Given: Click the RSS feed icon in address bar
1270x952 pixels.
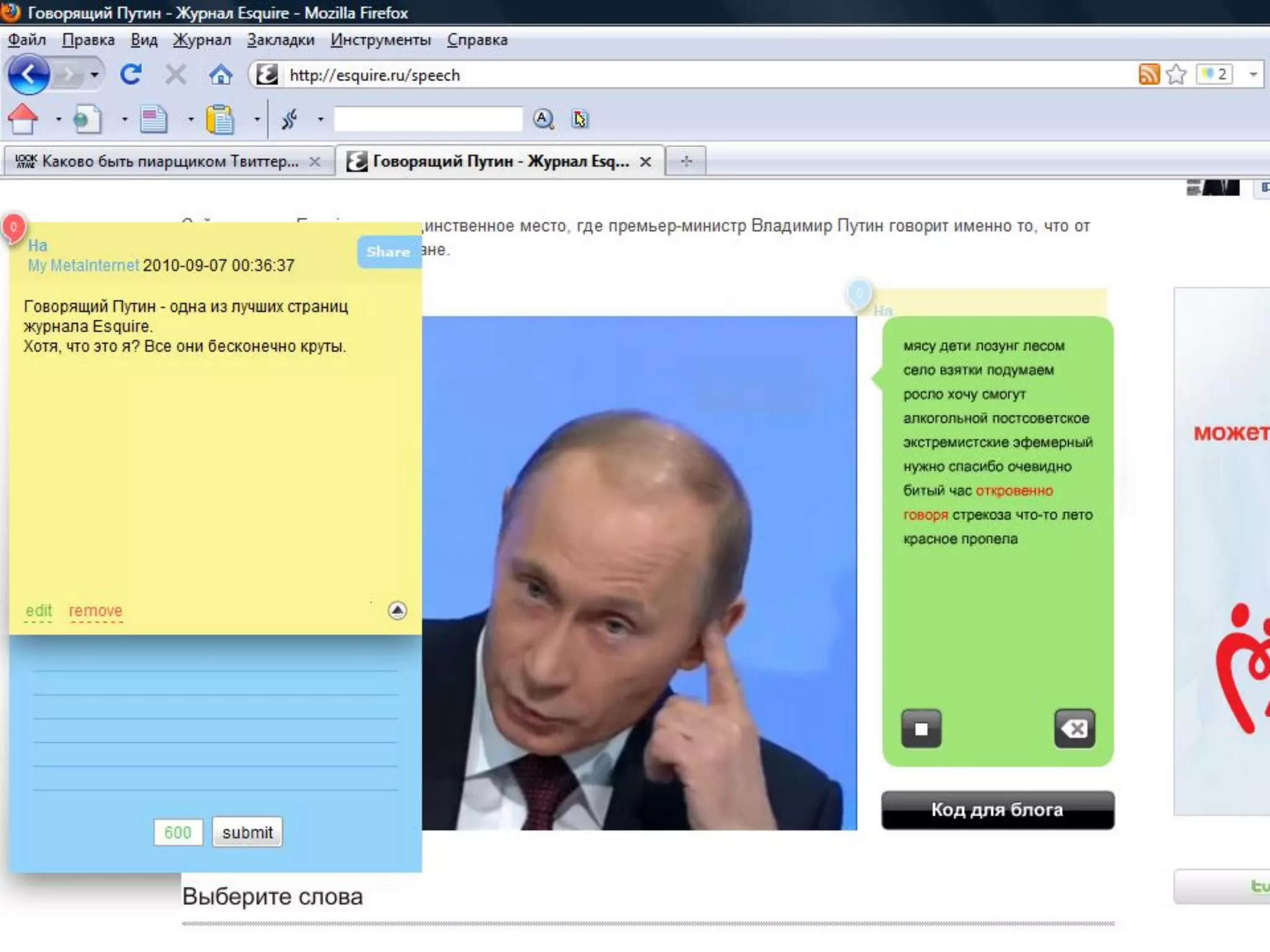Looking at the screenshot, I should tap(1148, 74).
